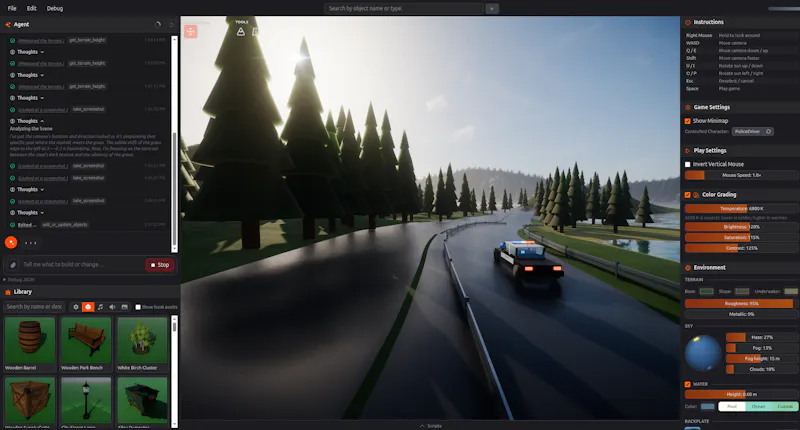800x430 pixels.
Task: Click the orange agent avatar button
Action: tap(11, 243)
